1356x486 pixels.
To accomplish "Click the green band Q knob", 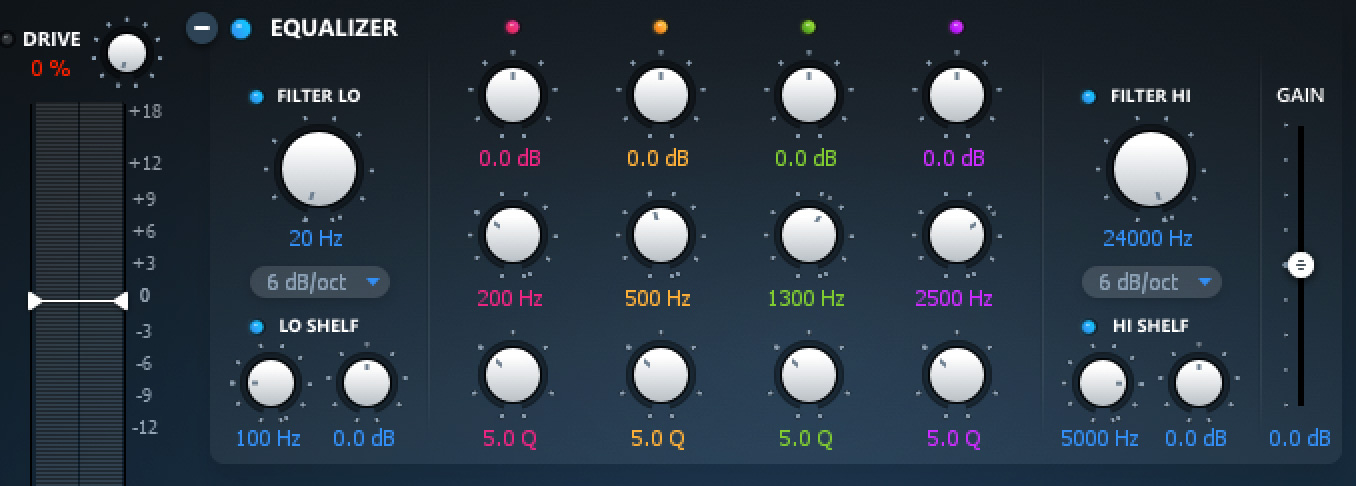I will click(x=809, y=374).
